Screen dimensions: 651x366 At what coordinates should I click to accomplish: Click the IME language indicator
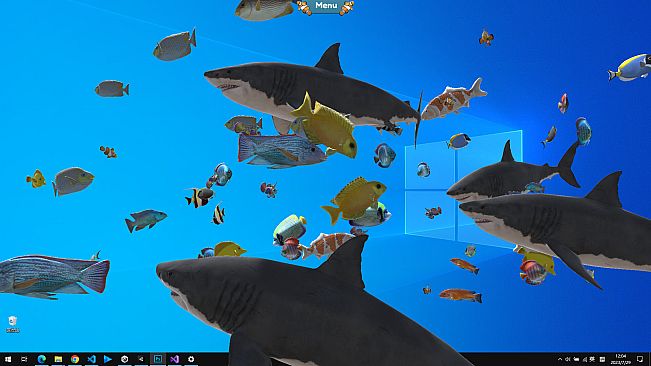(x=592, y=359)
